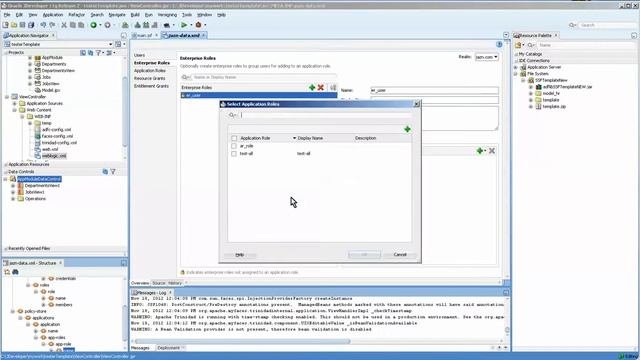
Task: Expand Operations folder in Data Controls
Action: click(x=13, y=199)
